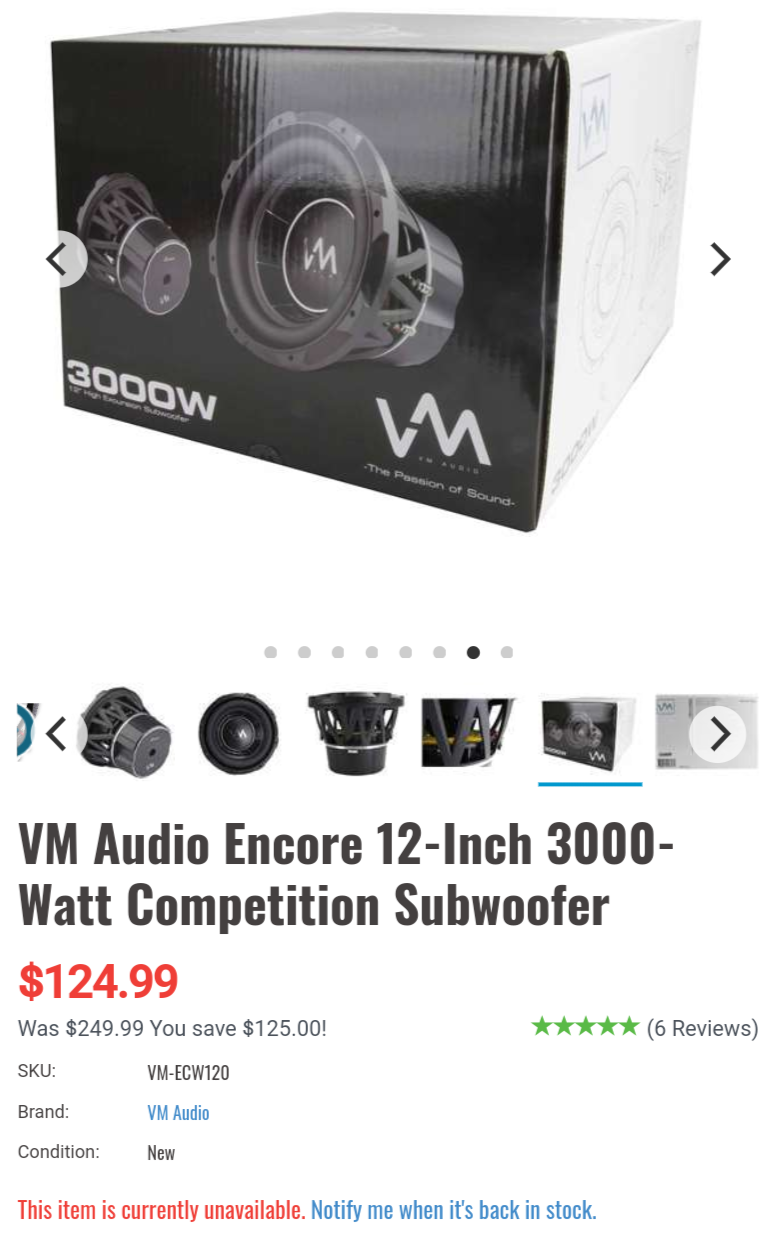Open the subwoofer side profile thumbnail
770x1234 pixels.
[x=354, y=733]
